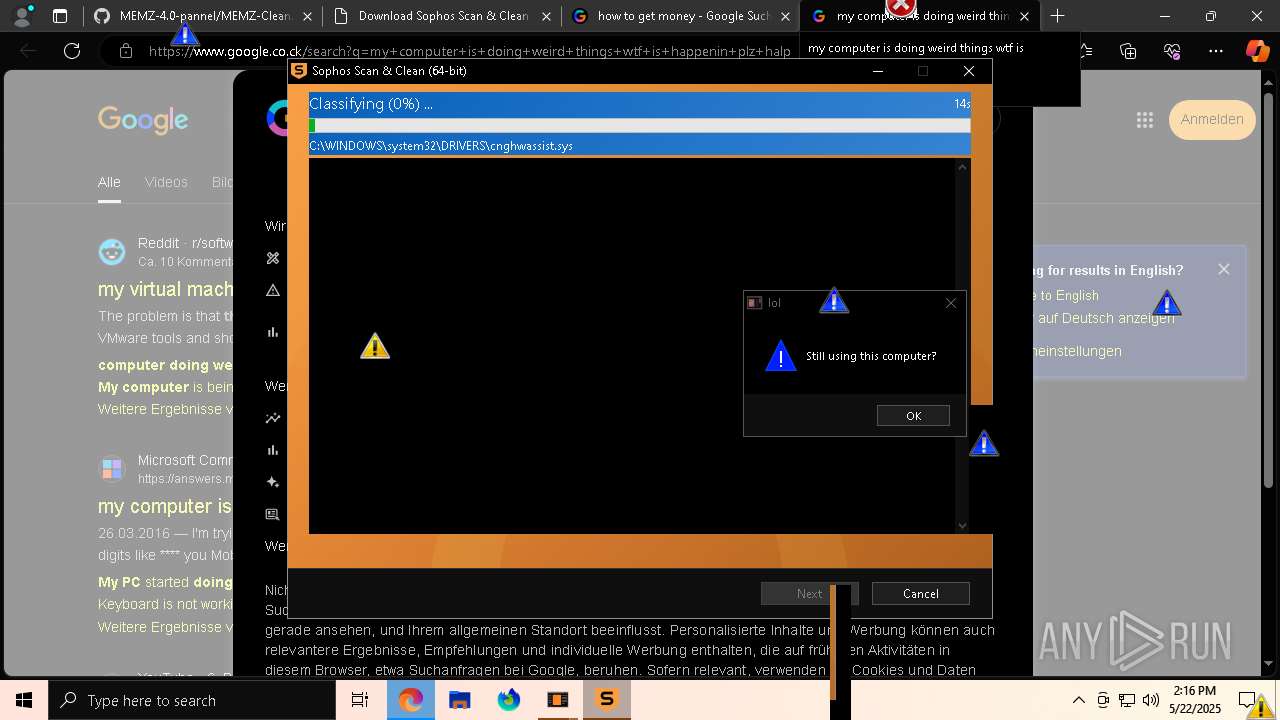Open Firefox from the taskbar
Viewport: 1280px width, 720px height.
[508, 700]
